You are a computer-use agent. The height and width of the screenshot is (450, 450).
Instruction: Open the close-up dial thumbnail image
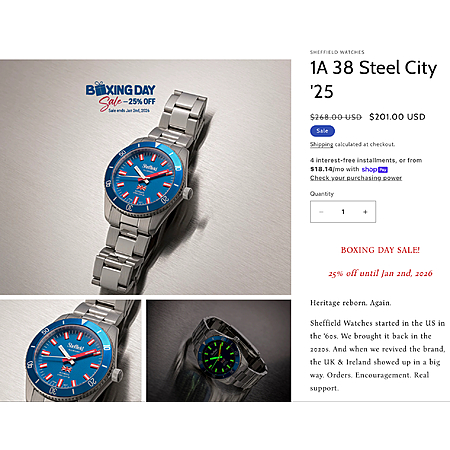tap(70, 350)
